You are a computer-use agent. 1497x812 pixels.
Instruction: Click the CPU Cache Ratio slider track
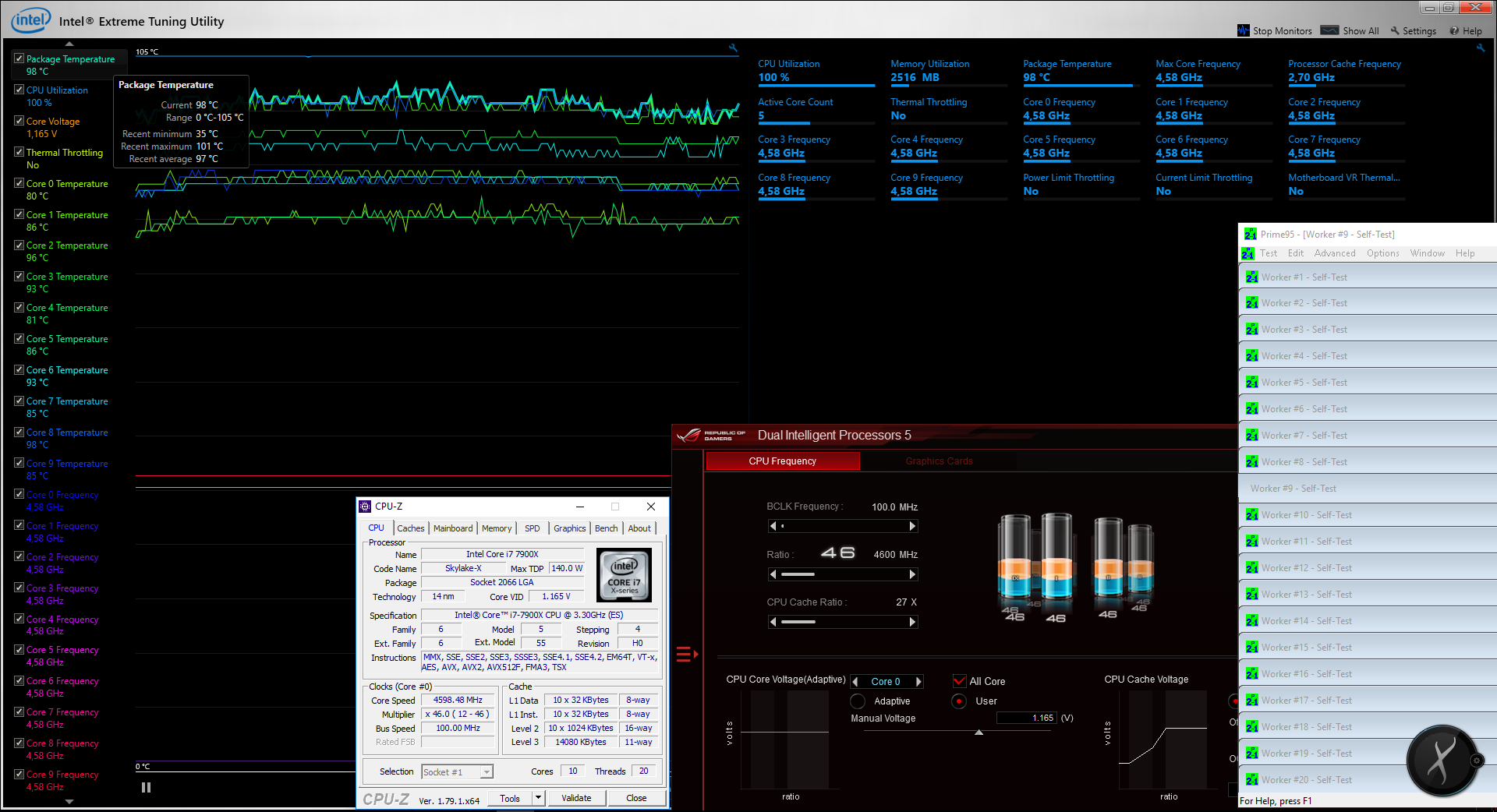pyautogui.click(x=843, y=622)
